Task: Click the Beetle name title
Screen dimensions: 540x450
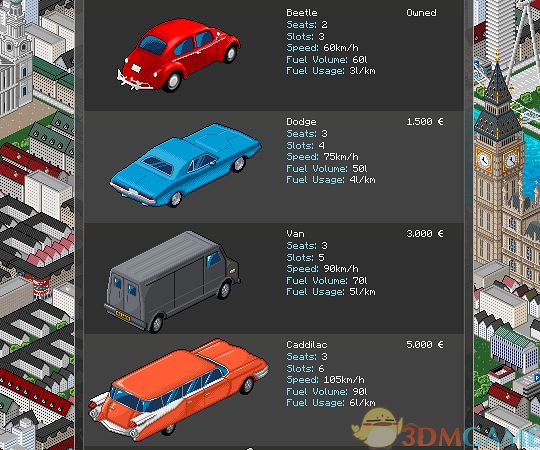Action: coord(302,13)
